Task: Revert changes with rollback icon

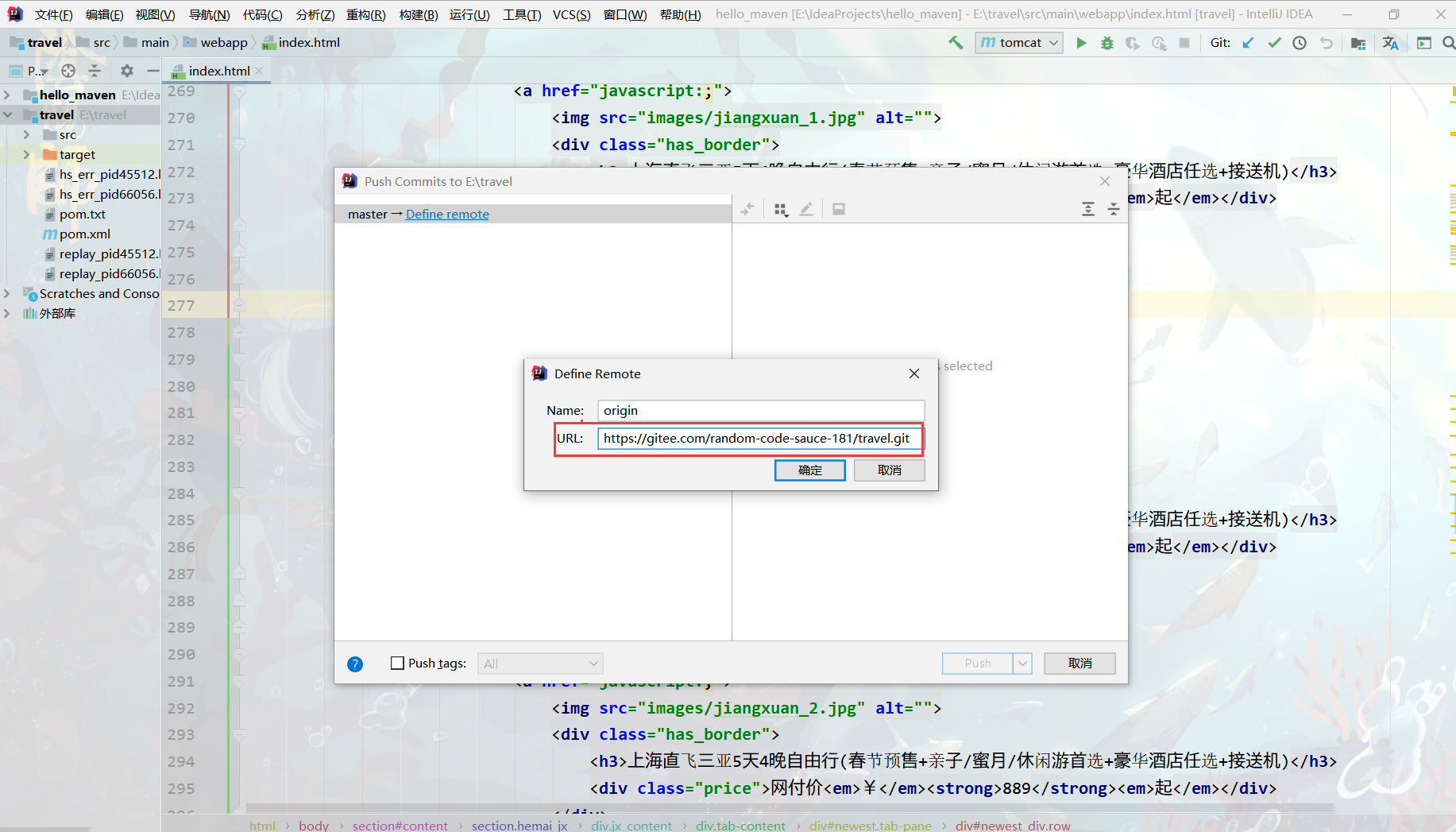Action: pos(1326,43)
